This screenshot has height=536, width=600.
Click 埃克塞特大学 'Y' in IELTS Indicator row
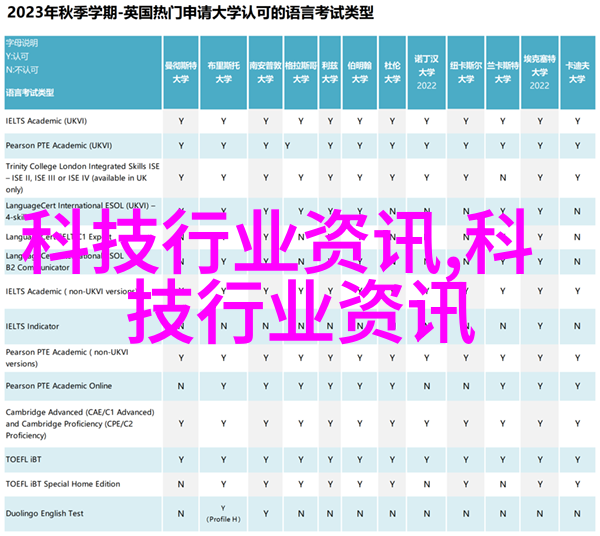[x=540, y=326]
